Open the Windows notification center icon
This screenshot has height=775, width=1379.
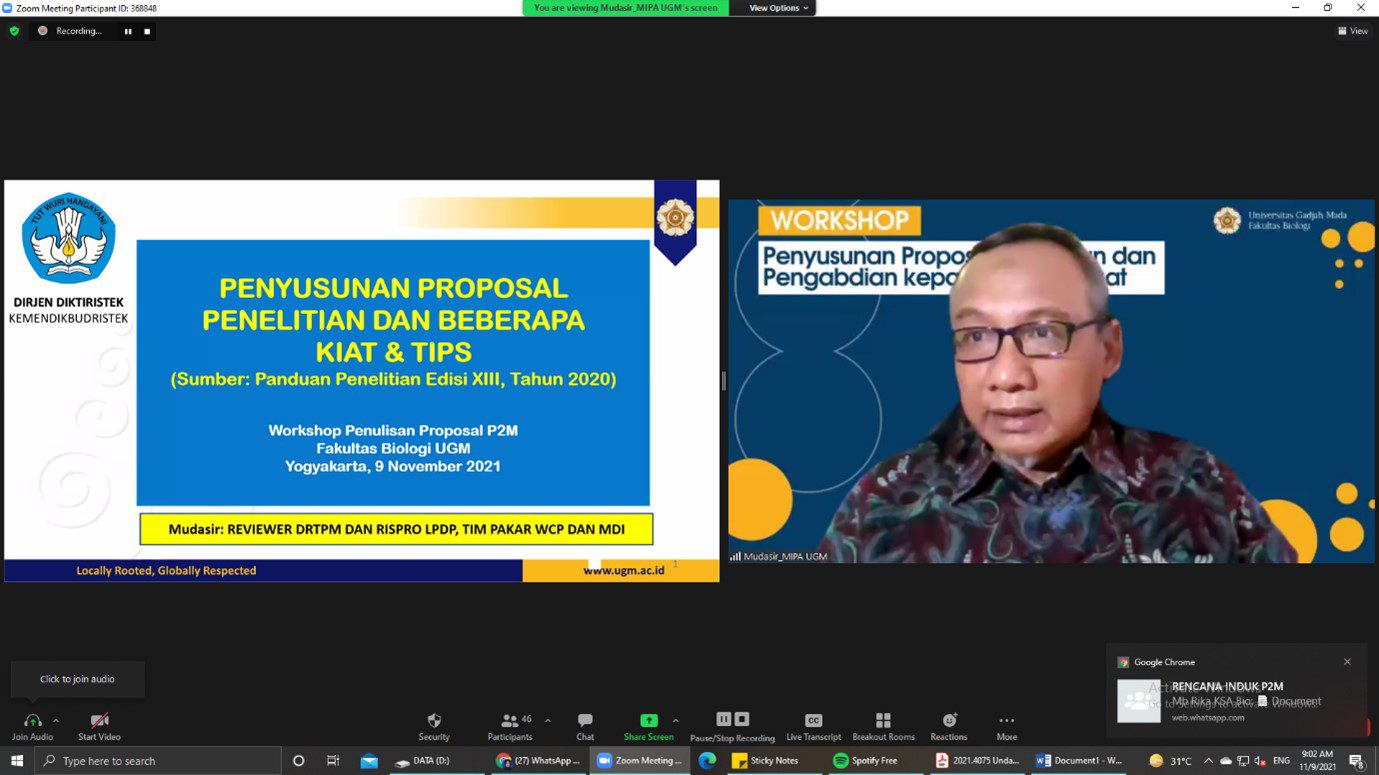point(1357,761)
